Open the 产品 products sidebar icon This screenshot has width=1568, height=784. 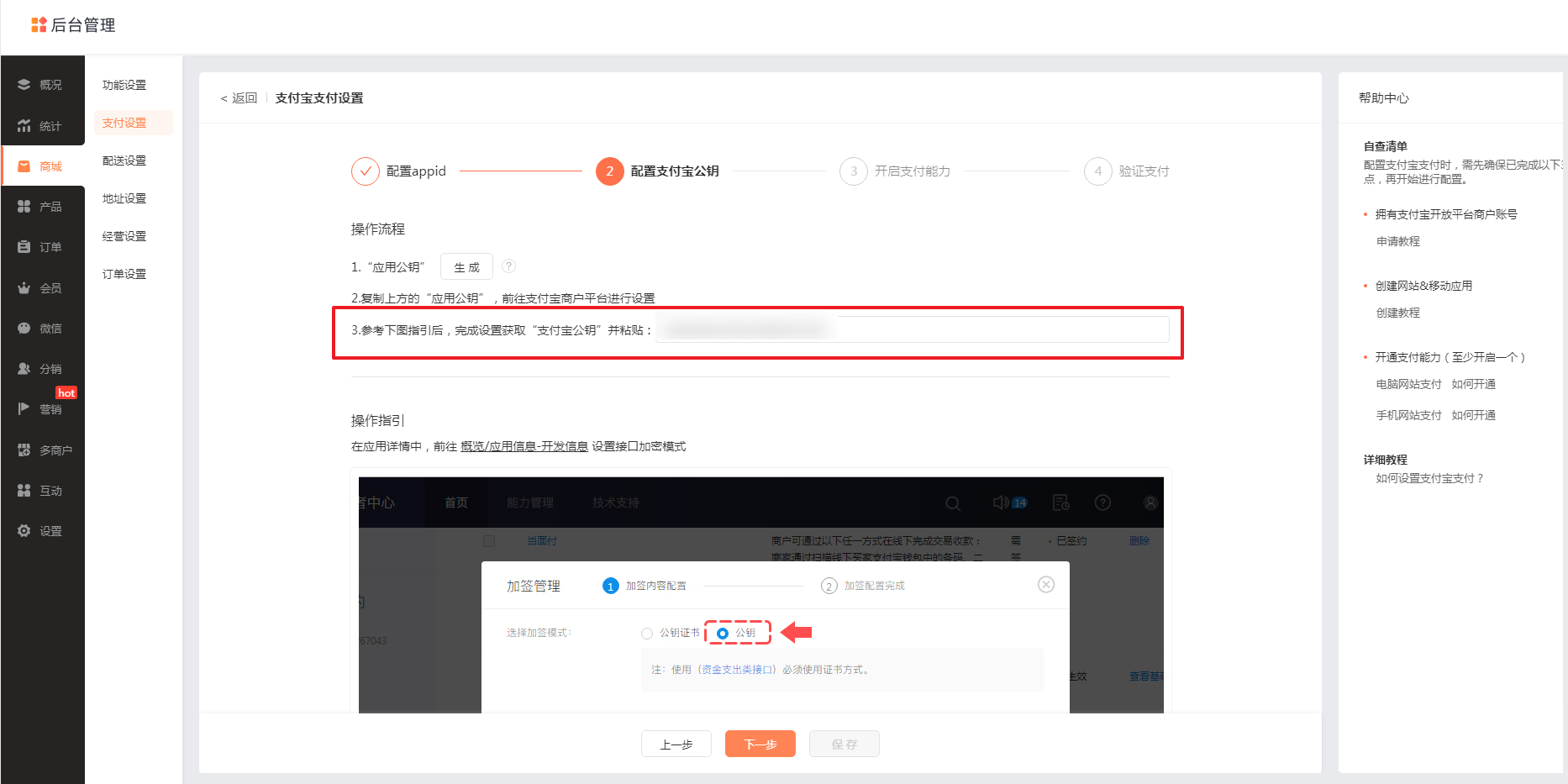[x=24, y=207]
